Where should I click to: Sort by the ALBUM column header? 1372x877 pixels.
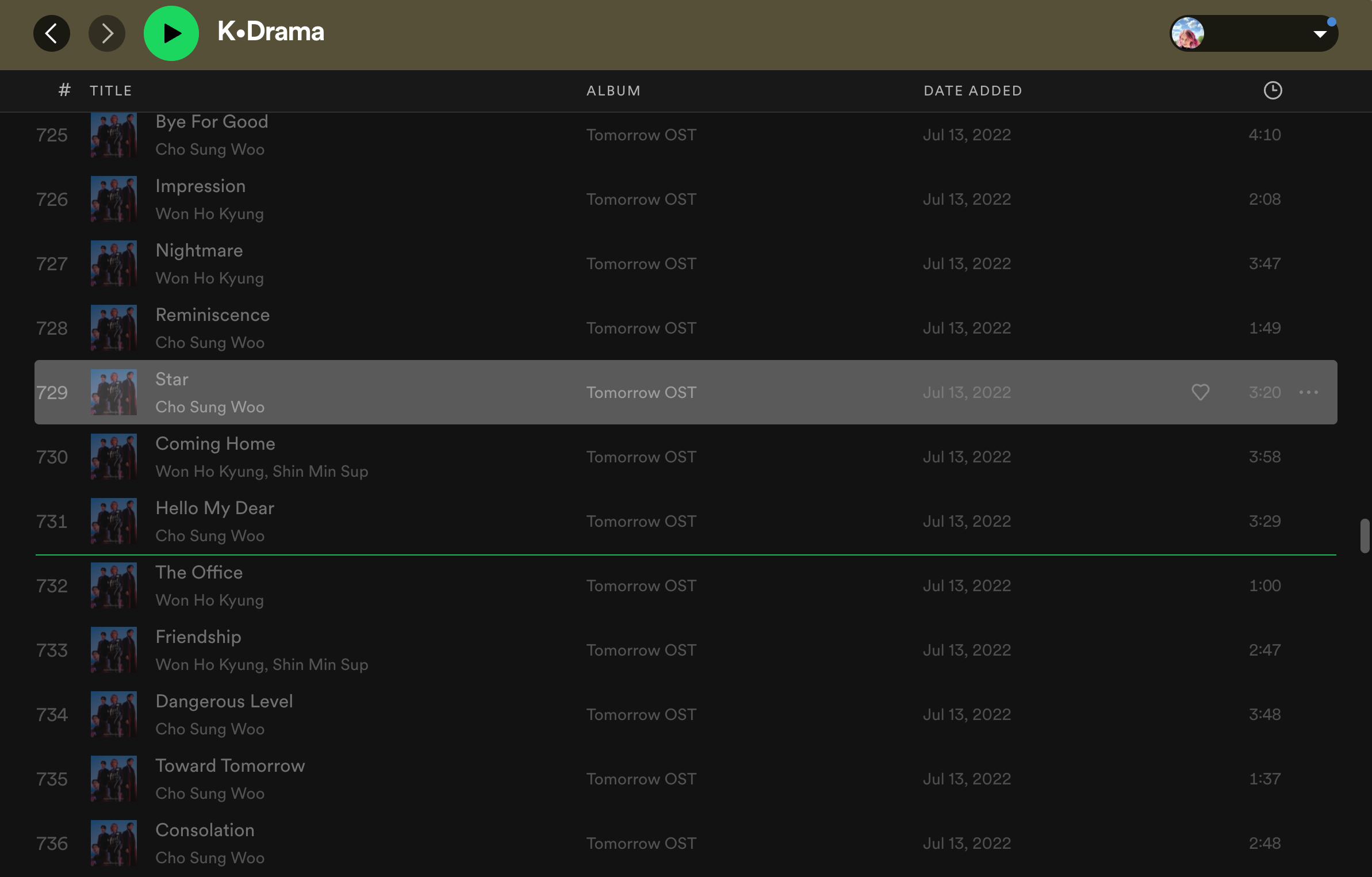613,91
